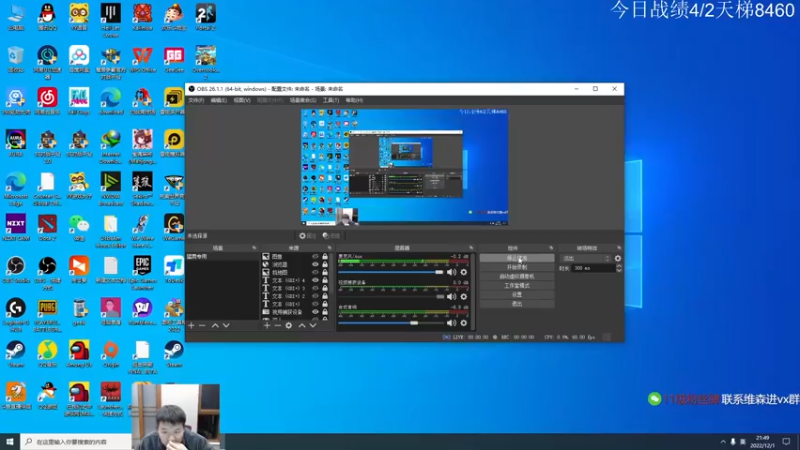This screenshot has height=450, width=800.
Task: Toggle visibility of 视频捕获设备 source in Sources
Action: point(315,312)
